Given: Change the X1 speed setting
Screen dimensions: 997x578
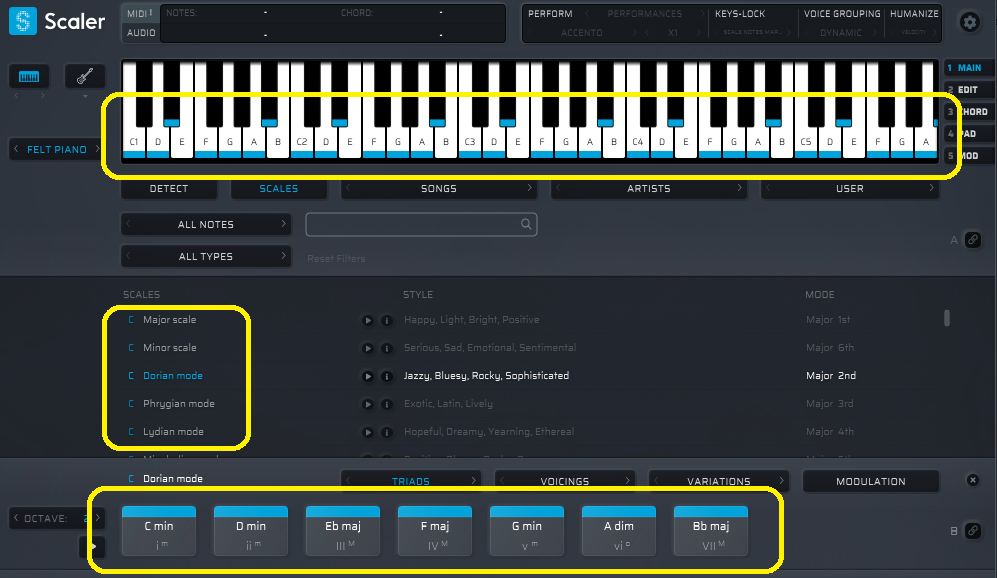Looking at the screenshot, I should 673,32.
